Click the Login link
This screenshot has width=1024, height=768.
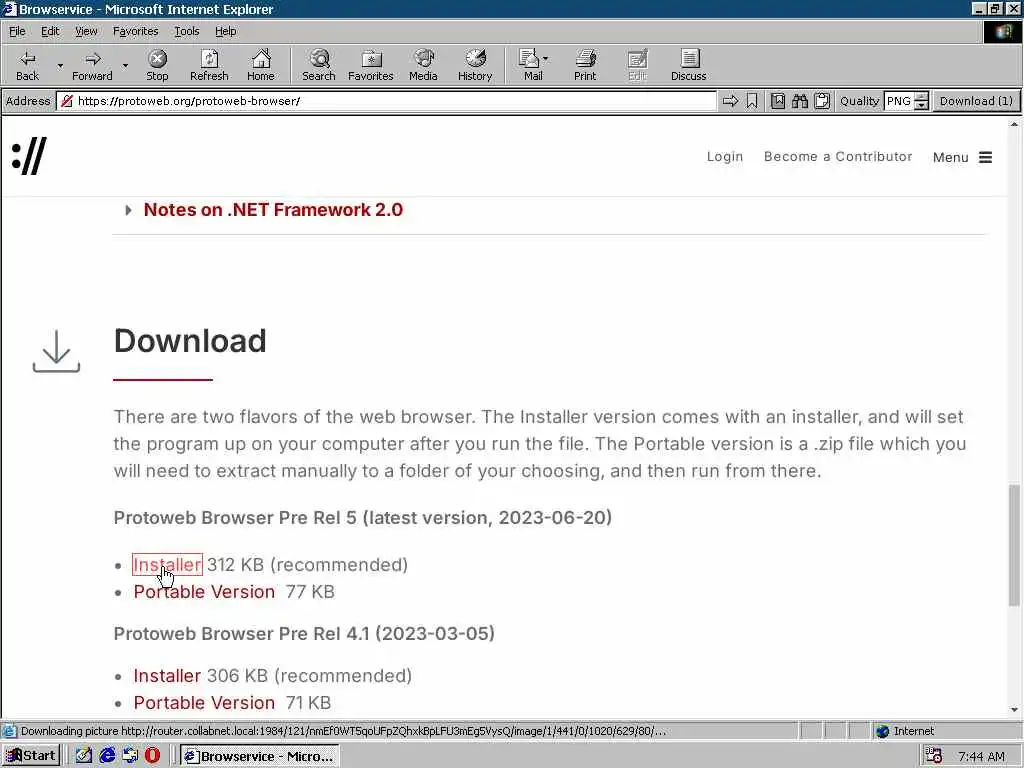[x=725, y=157]
